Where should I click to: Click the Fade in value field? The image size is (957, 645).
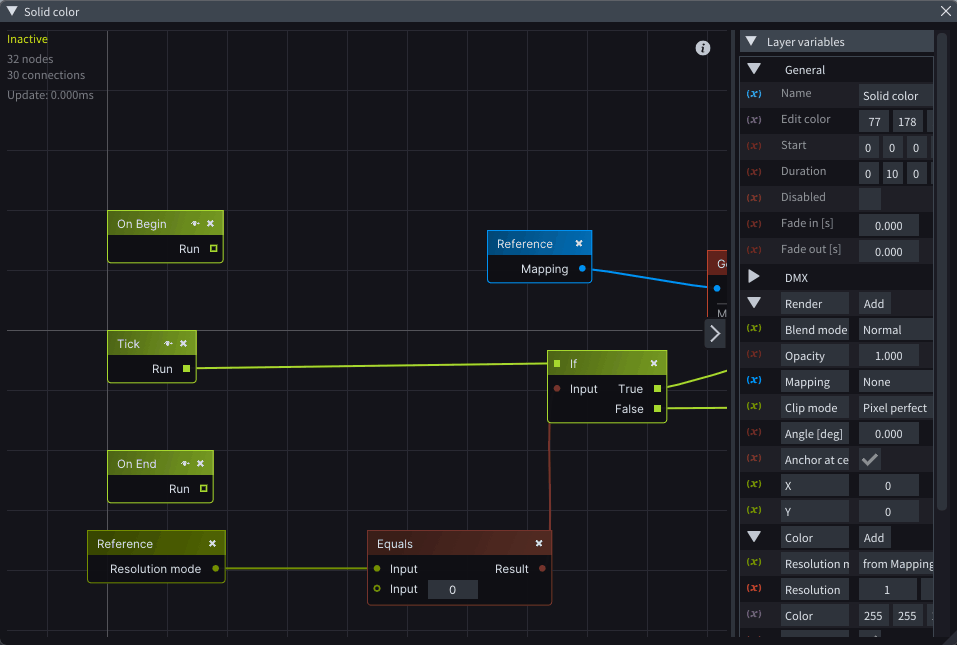888,226
